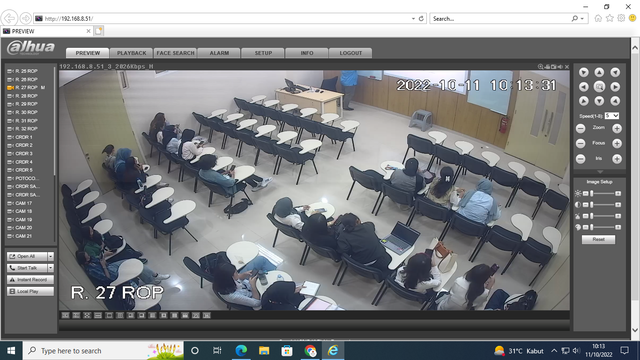Toggle the R. 25 ROP camera channel

click(x=27, y=71)
